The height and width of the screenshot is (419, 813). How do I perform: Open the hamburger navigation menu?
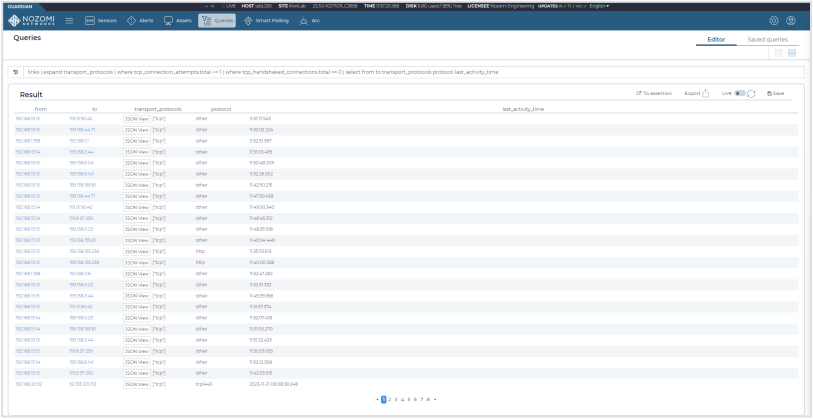click(x=70, y=20)
